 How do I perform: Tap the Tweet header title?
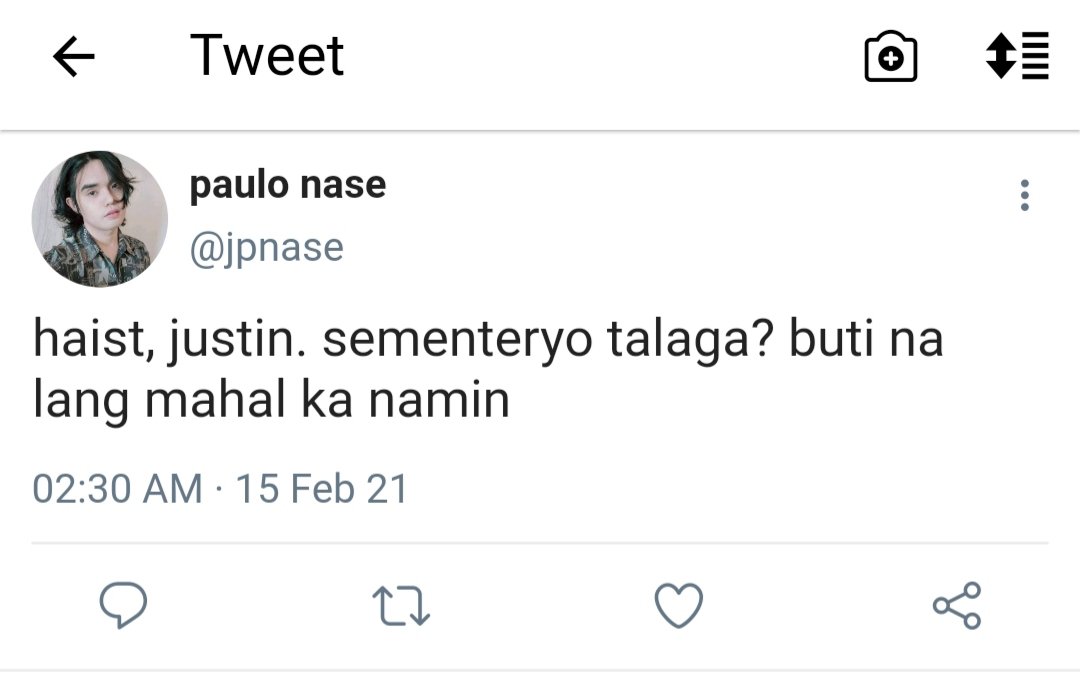(267, 56)
